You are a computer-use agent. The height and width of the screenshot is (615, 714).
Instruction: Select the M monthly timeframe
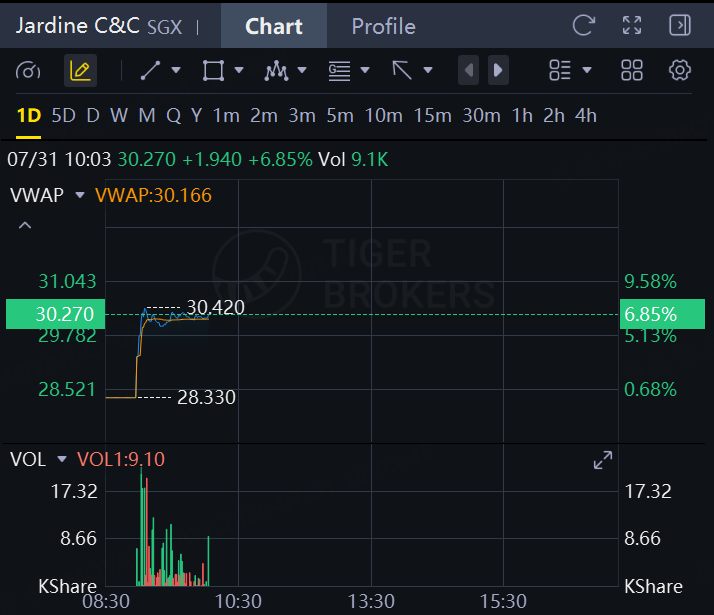(x=147, y=116)
